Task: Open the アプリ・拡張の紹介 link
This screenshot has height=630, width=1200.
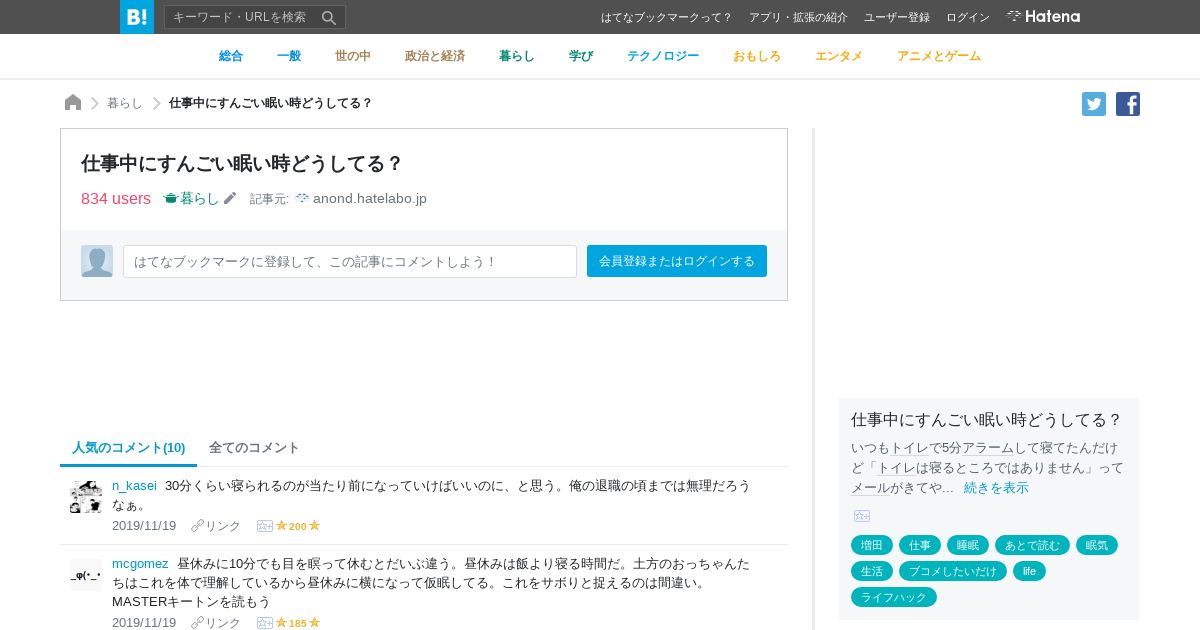Action: click(798, 17)
